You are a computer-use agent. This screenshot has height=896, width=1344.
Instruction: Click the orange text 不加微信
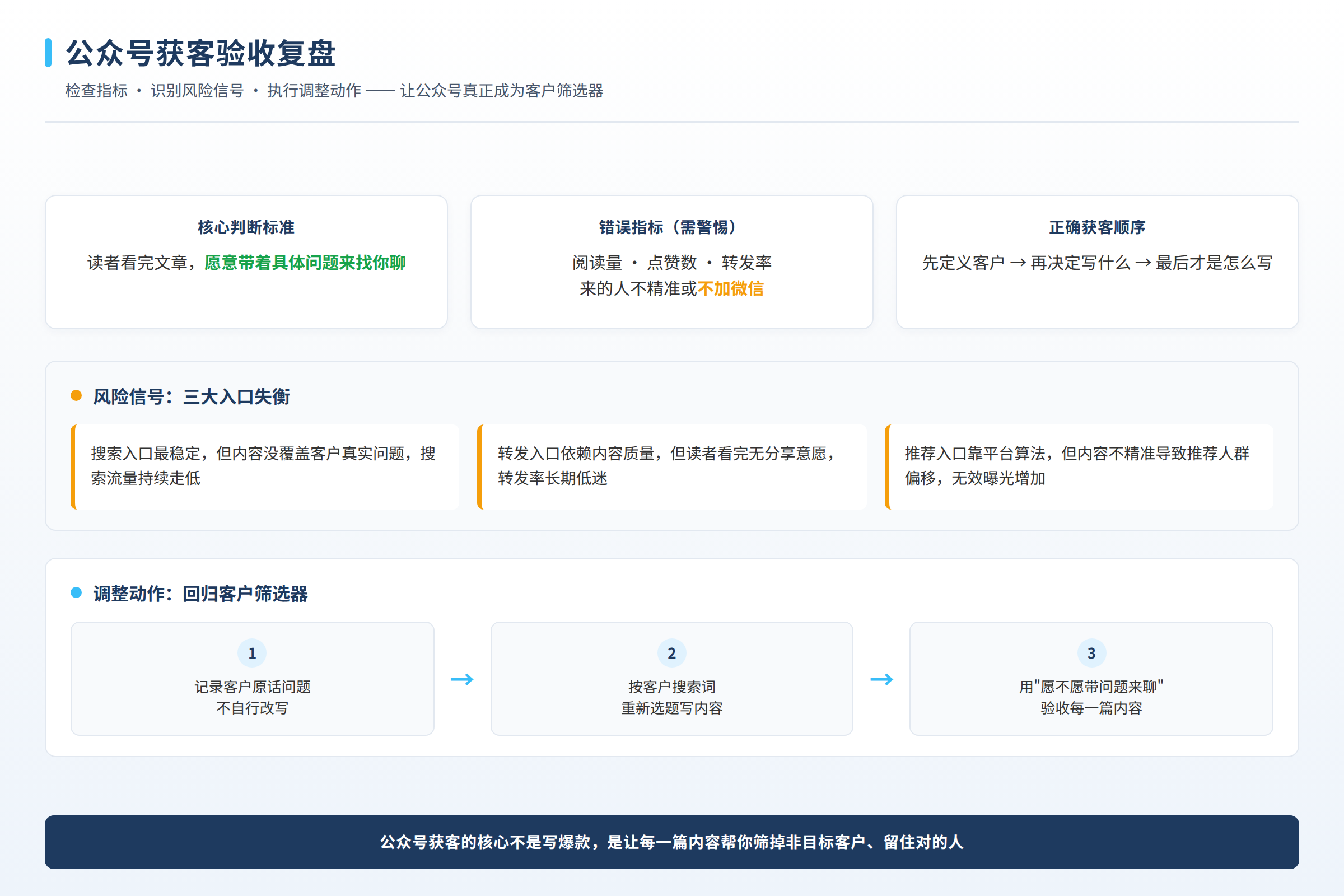coord(730,288)
